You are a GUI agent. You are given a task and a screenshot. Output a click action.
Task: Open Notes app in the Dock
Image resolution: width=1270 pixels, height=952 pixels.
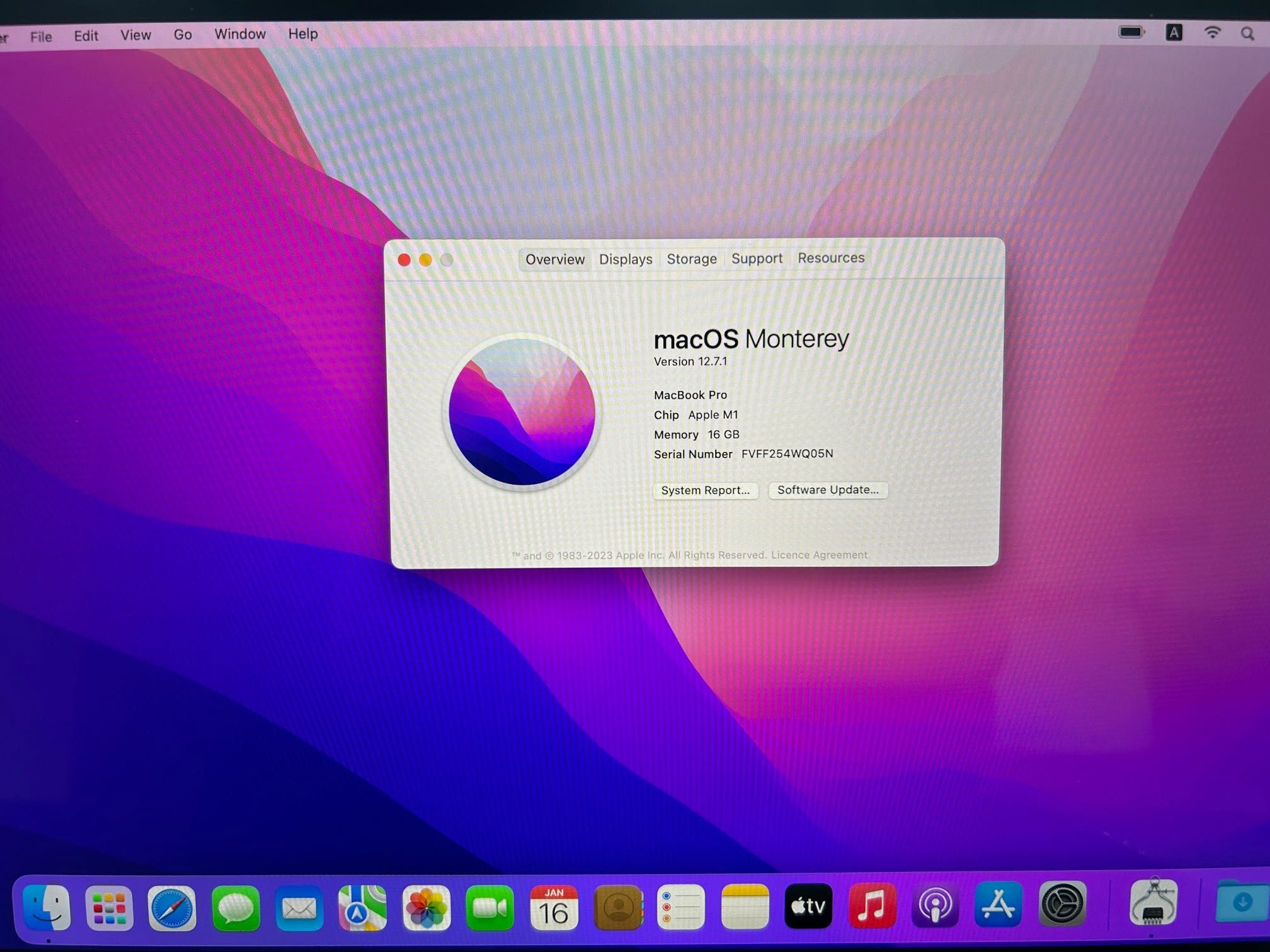(745, 907)
